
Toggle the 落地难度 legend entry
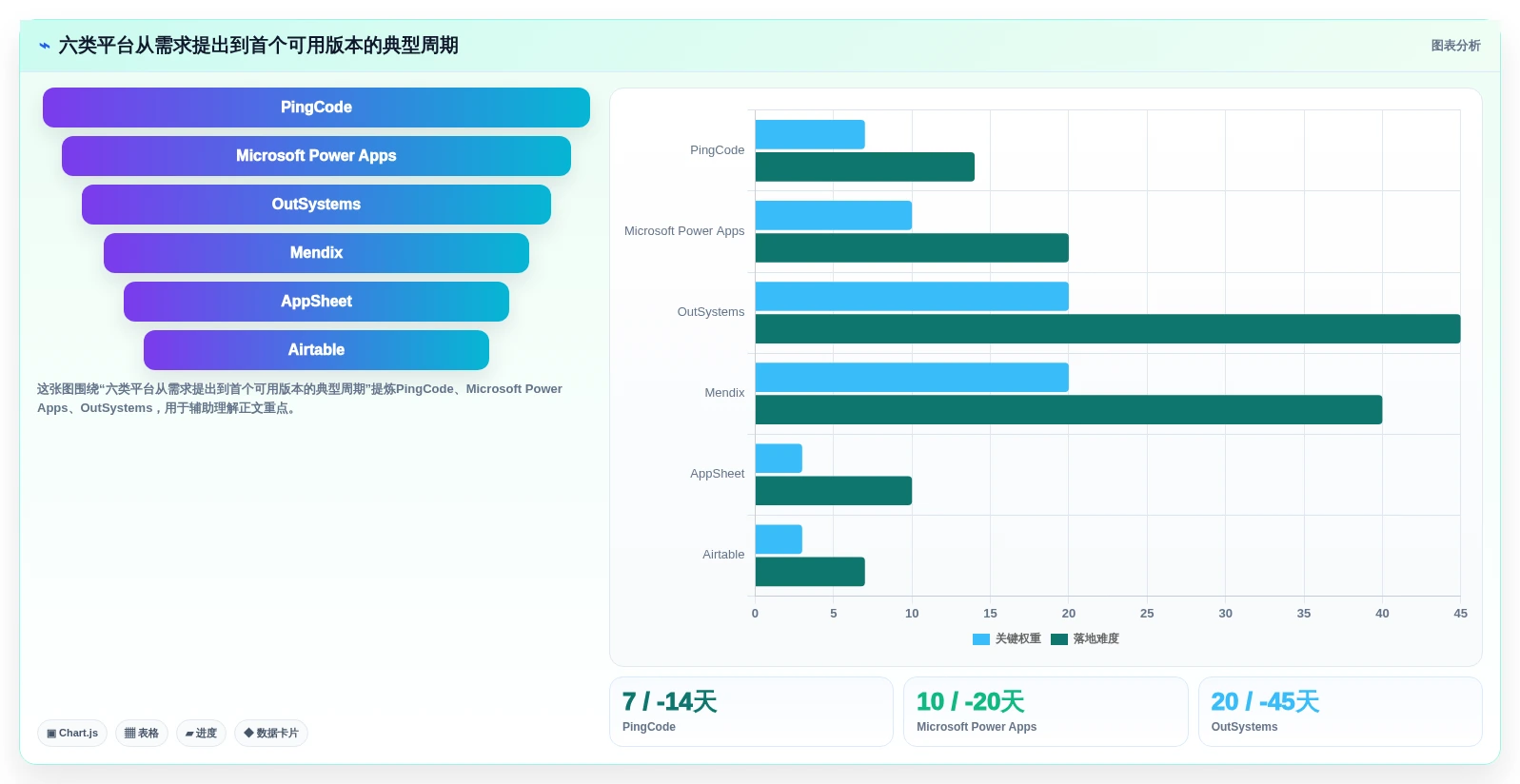(x=1085, y=639)
